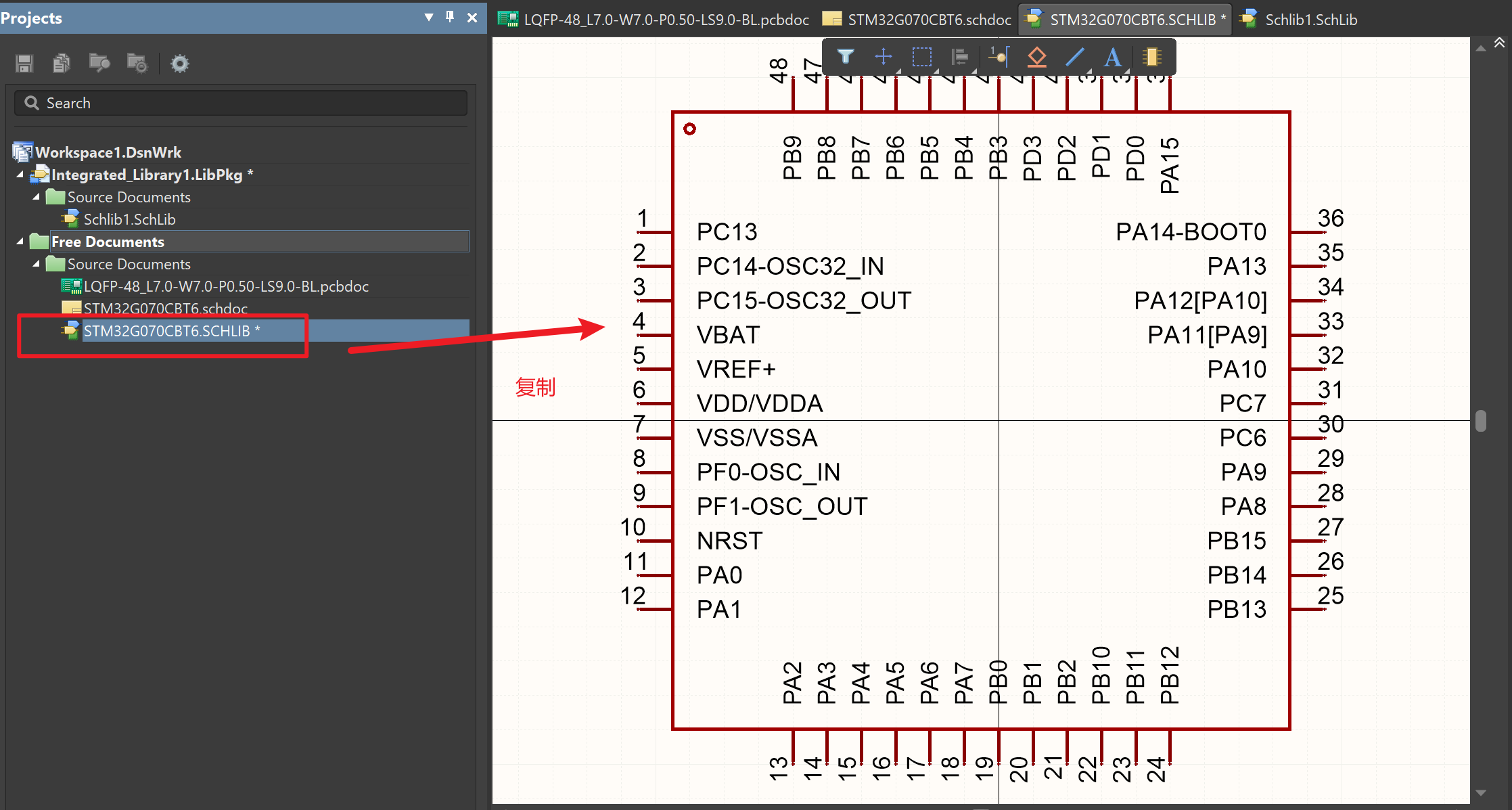Screen dimensions: 1512x810
Task: Select the PC15-OSC32_OUT pin label
Action: tap(804, 300)
